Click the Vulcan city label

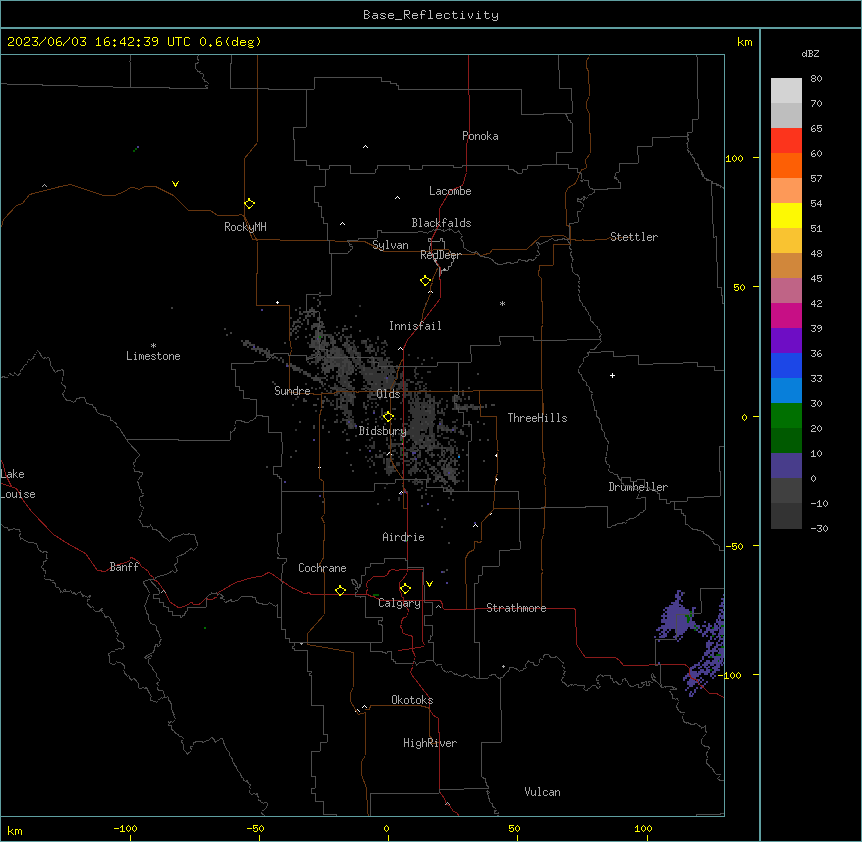click(x=542, y=792)
